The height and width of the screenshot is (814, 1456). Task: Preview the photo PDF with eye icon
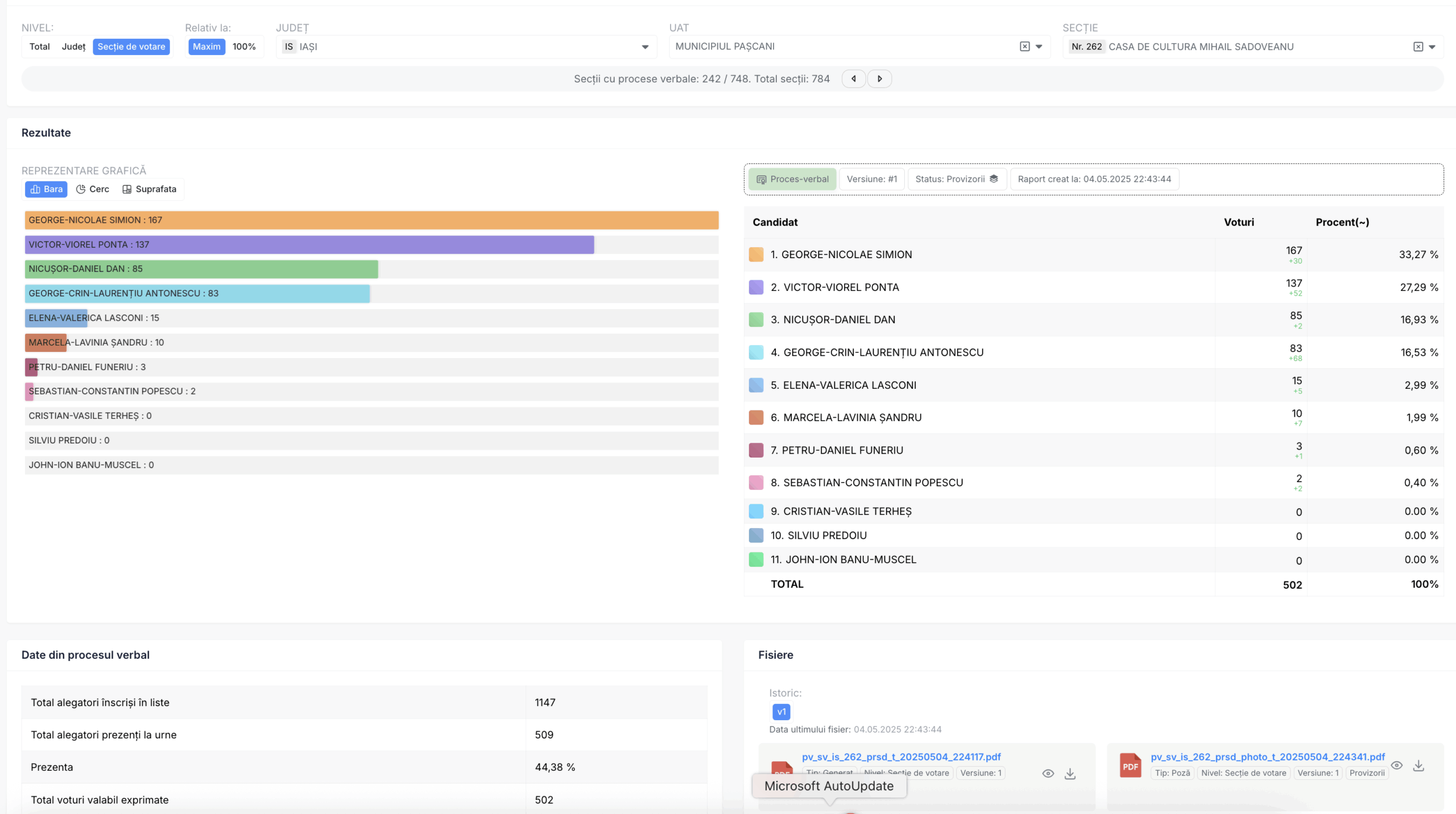(1396, 766)
